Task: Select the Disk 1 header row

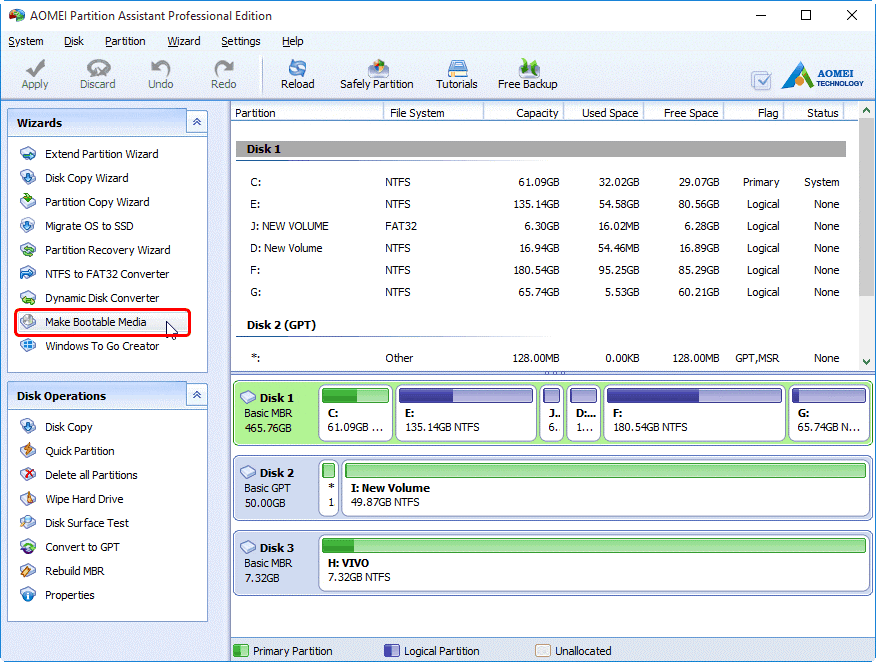Action: [541, 149]
